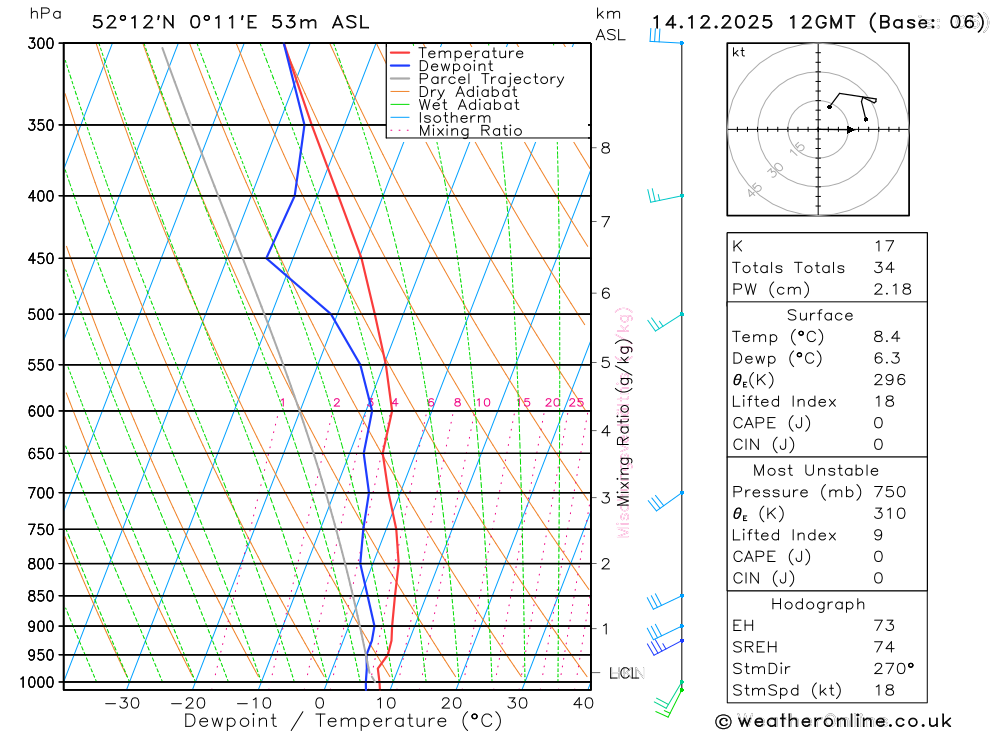This screenshot has width=1000, height=733.
Task: Click the '1000' pressure axis label
Action: [37, 683]
